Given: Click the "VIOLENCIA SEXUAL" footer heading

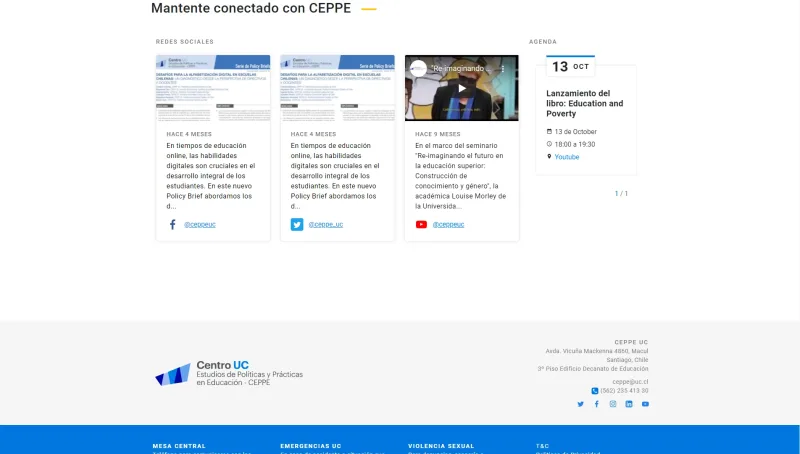Looking at the screenshot, I should coord(441,446).
